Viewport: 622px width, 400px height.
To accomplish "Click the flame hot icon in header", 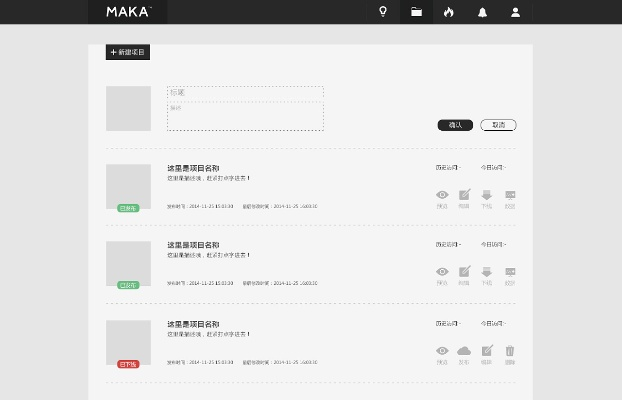I will pyautogui.click(x=449, y=12).
